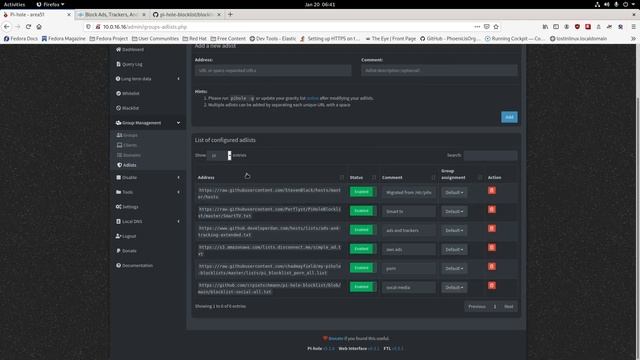This screenshot has width=640, height=360.
Task: Open the Donate sidebar item
Action: click(x=127, y=251)
